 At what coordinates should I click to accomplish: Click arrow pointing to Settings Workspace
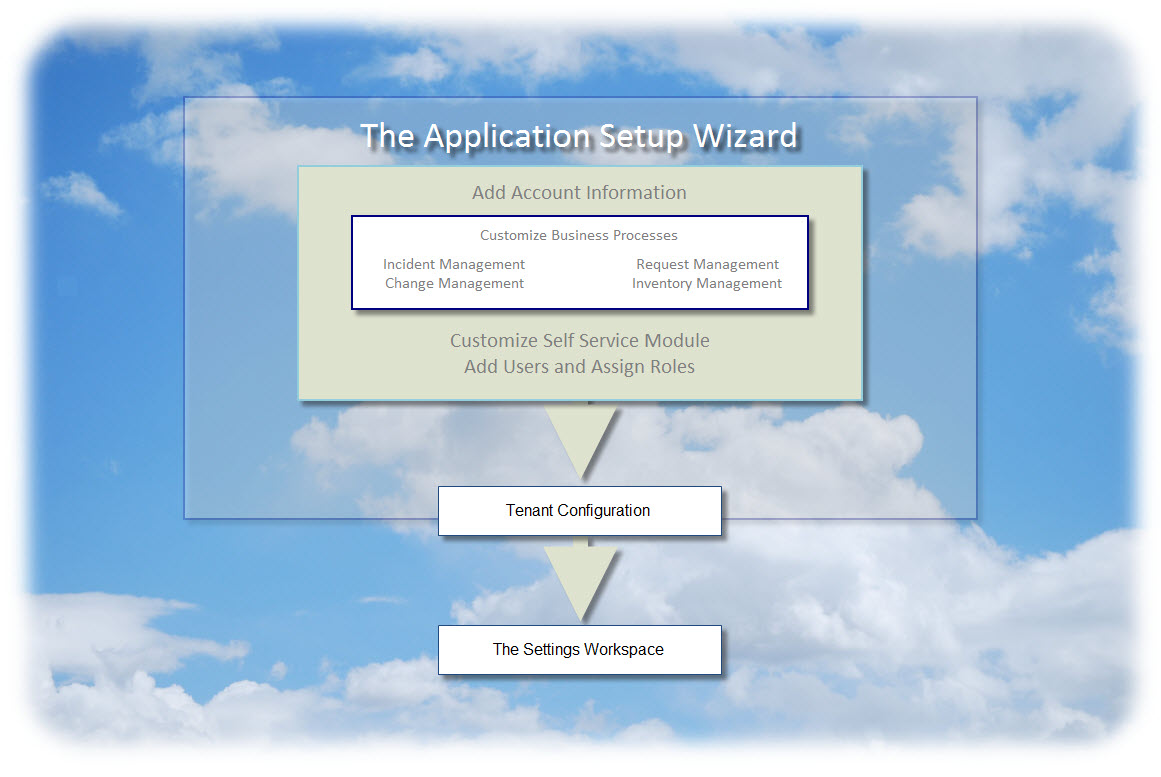581,580
